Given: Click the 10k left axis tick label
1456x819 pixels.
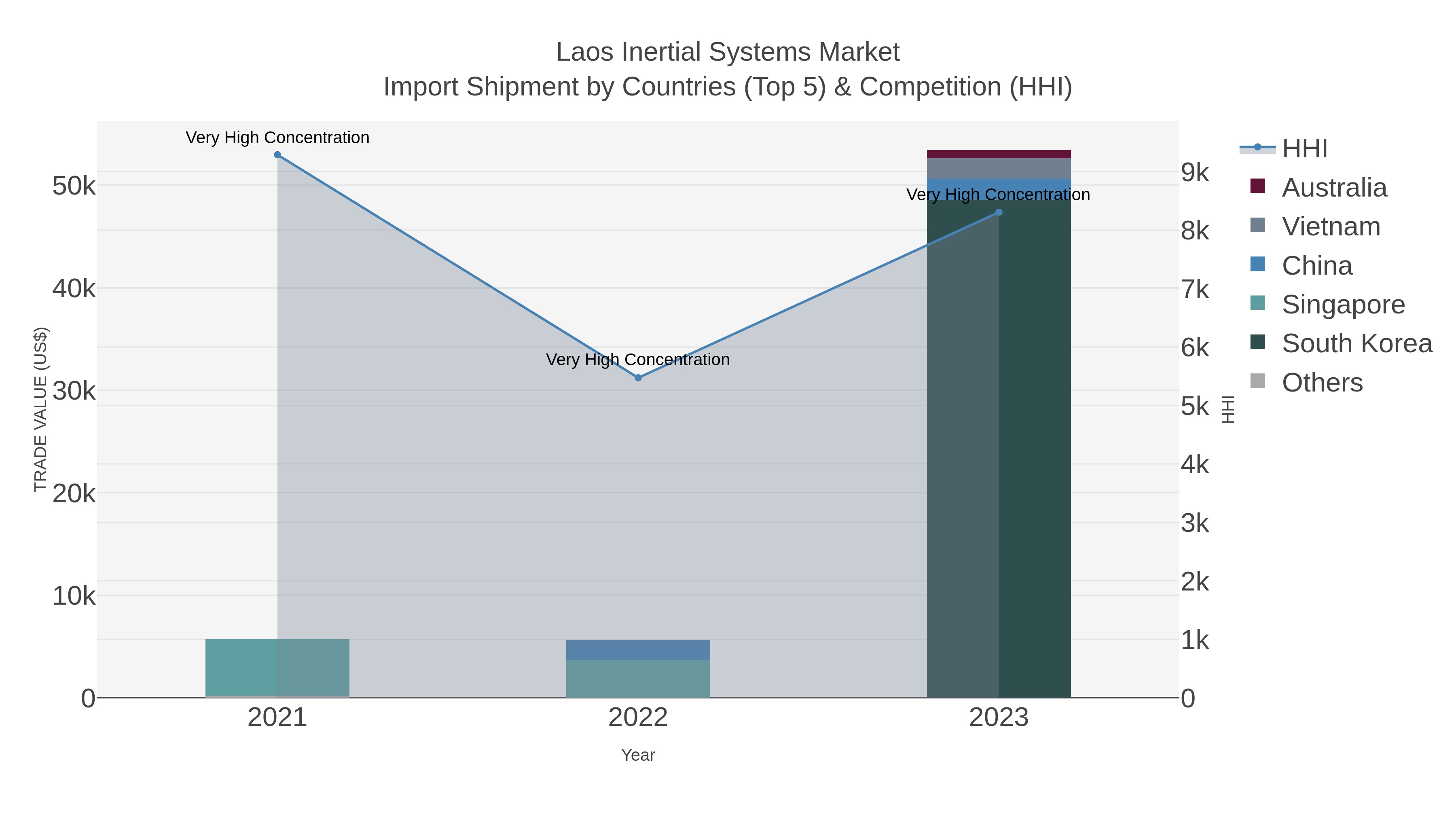Looking at the screenshot, I should point(74,596).
